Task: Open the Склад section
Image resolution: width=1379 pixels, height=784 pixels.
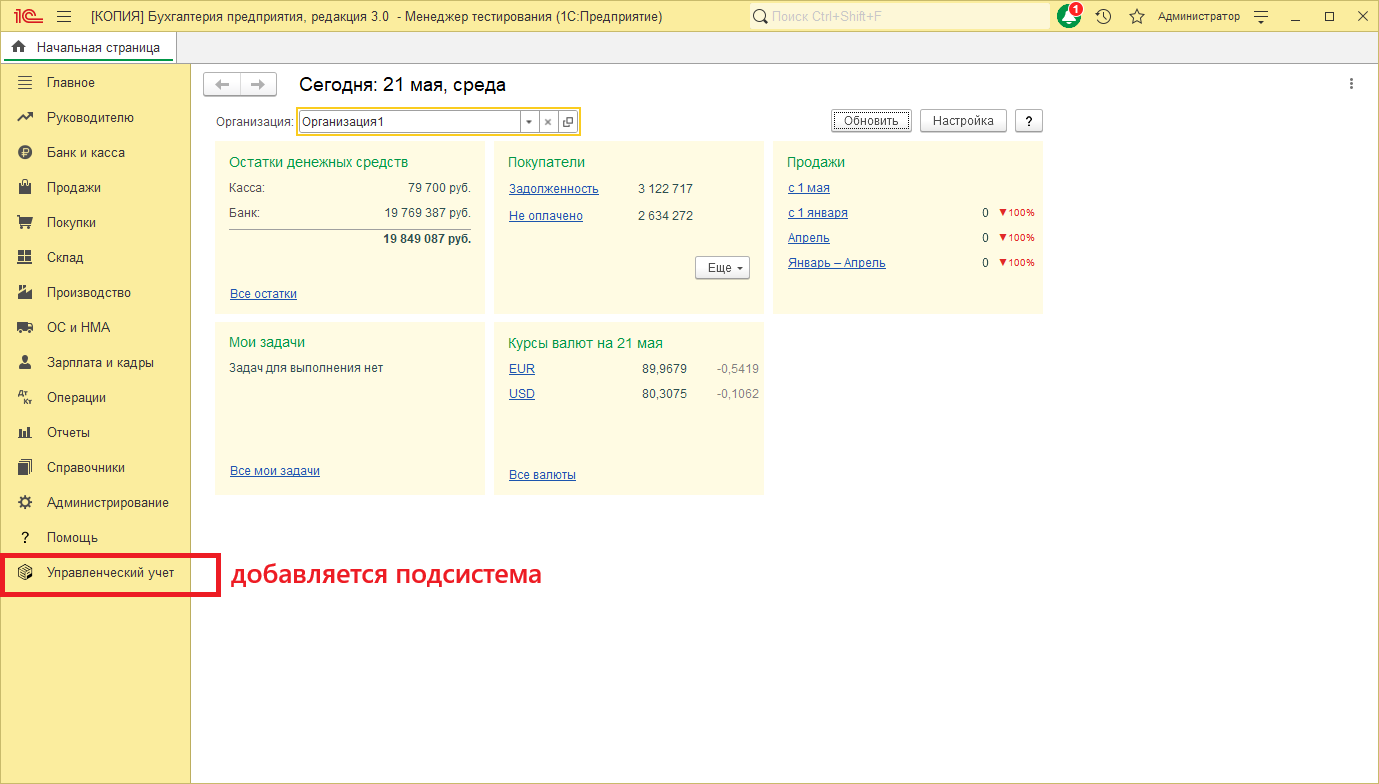Action: point(95,258)
